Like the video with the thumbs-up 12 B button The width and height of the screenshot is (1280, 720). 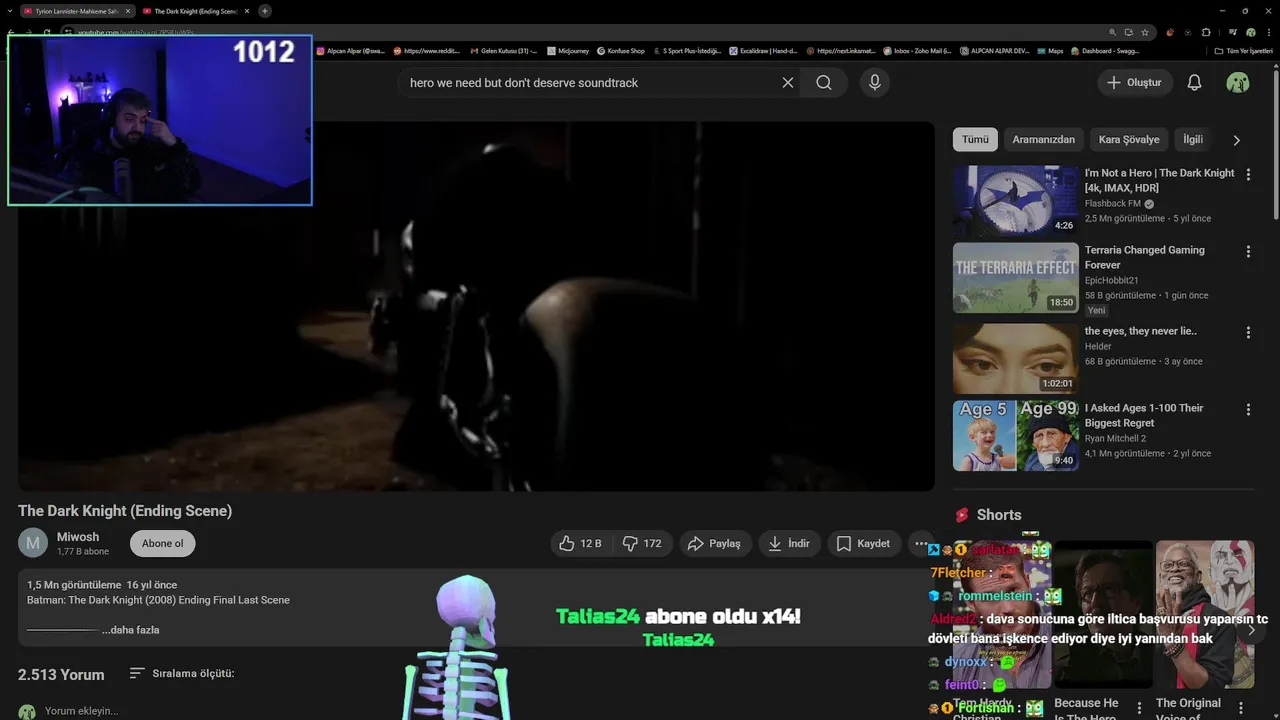point(580,544)
